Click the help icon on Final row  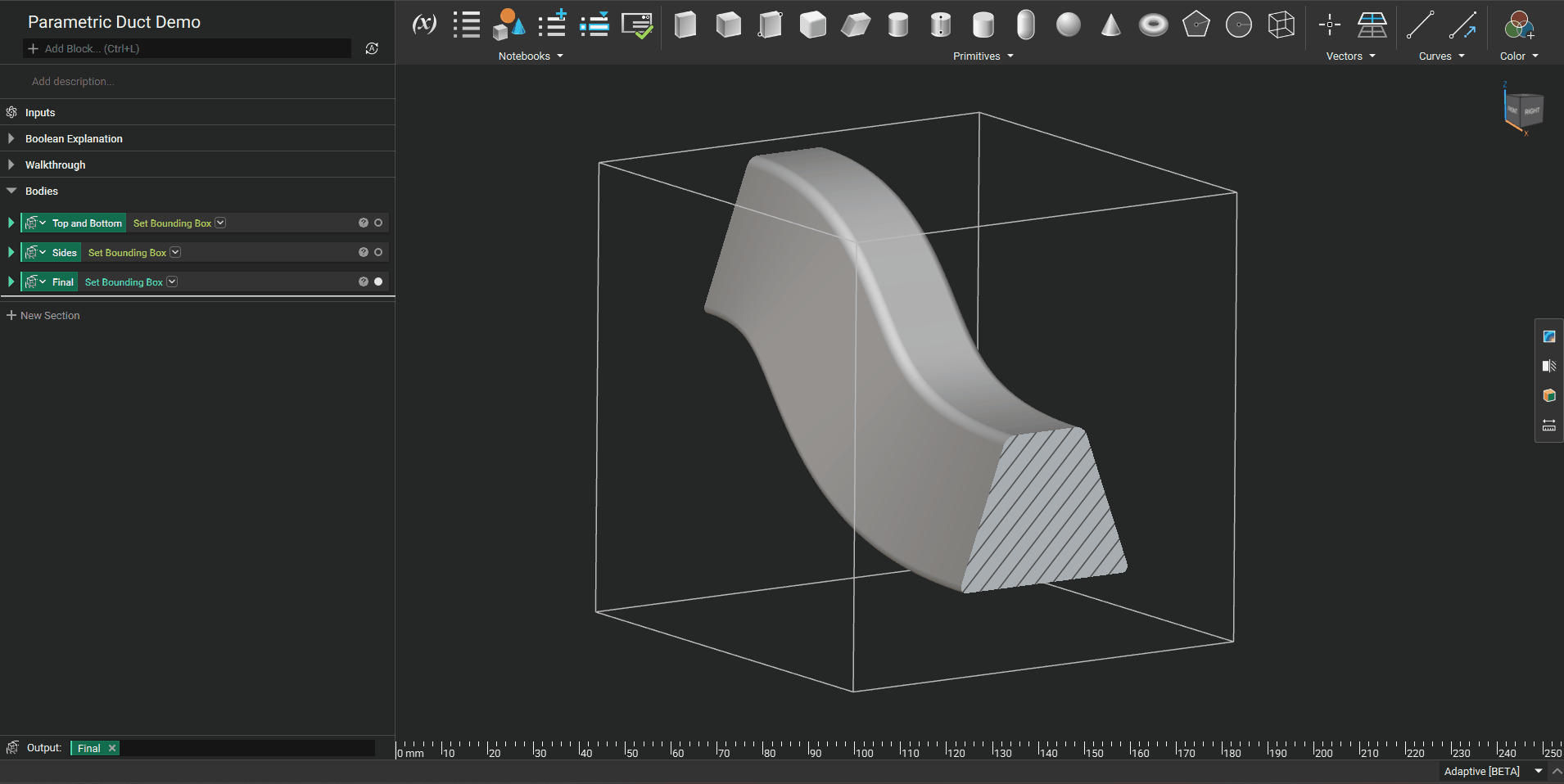point(364,282)
